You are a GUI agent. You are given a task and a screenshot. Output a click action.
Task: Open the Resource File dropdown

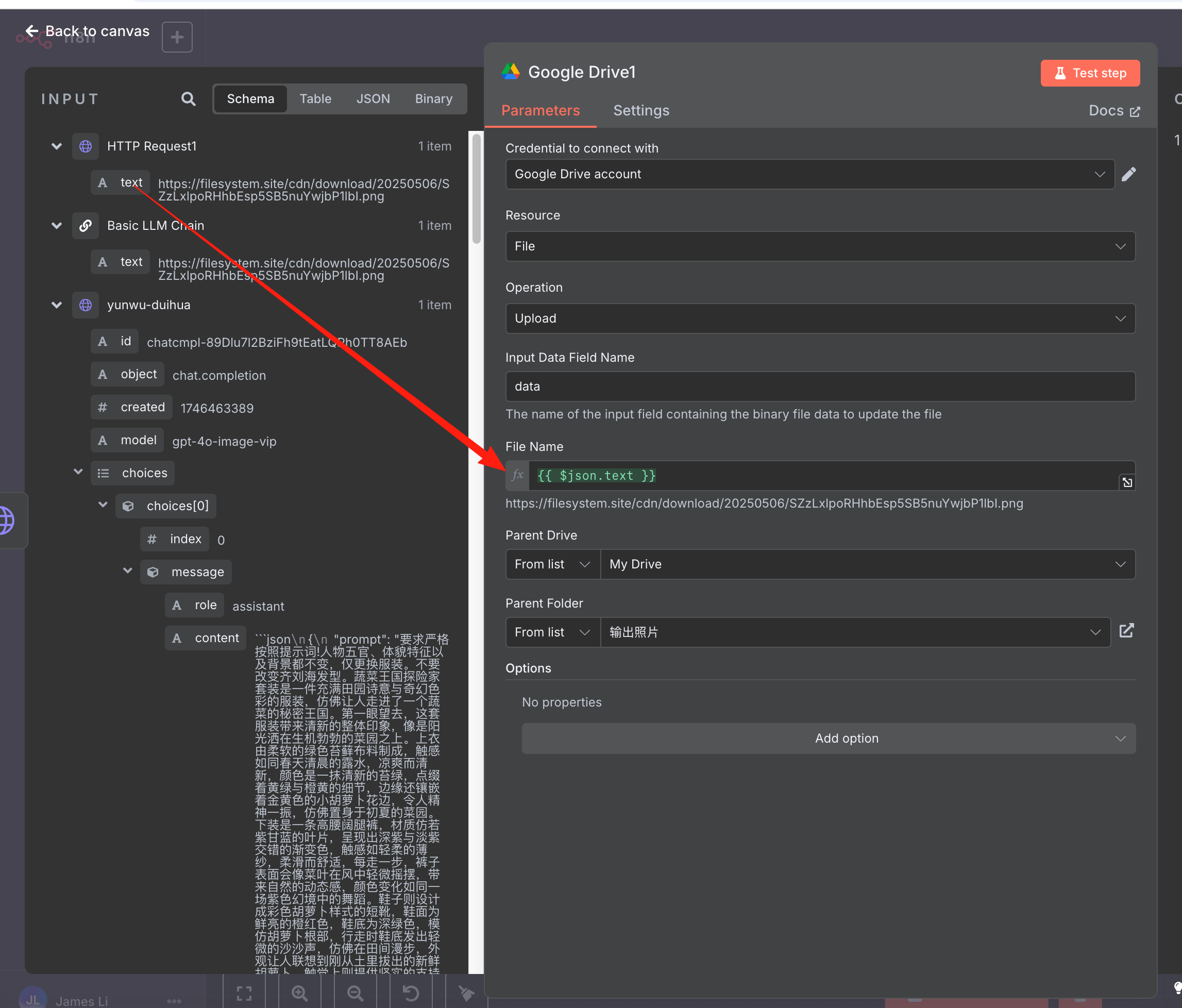820,246
